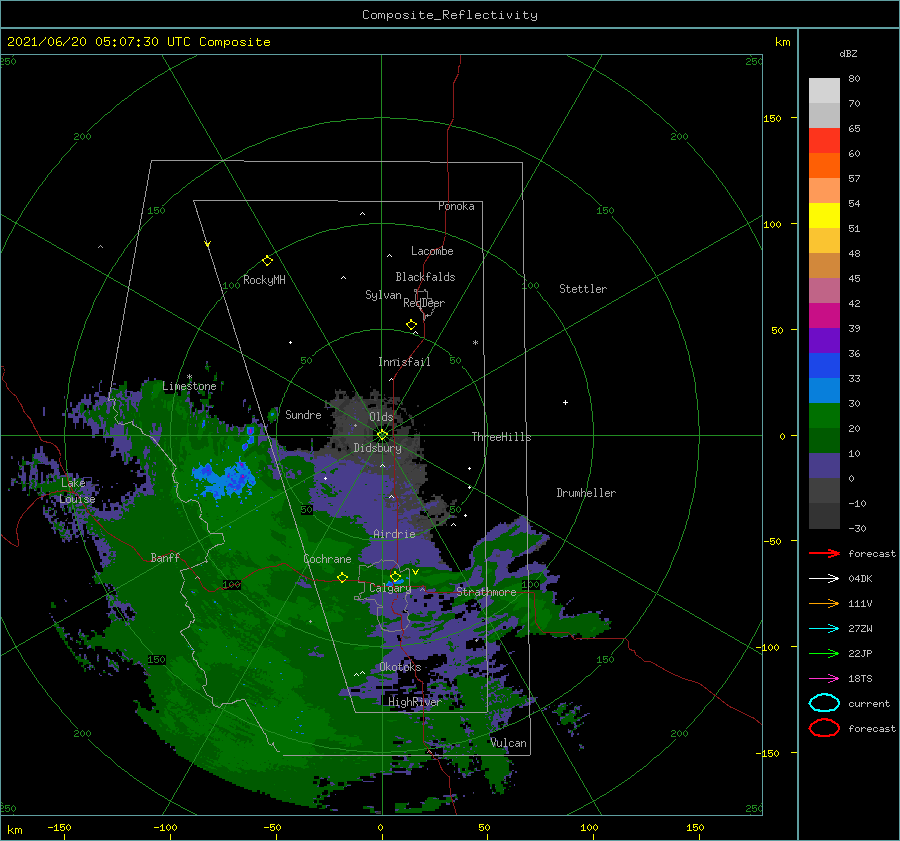Viewport: 900px width, 841px height.
Task: Select the Strathmore label
Action: [x=486, y=591]
